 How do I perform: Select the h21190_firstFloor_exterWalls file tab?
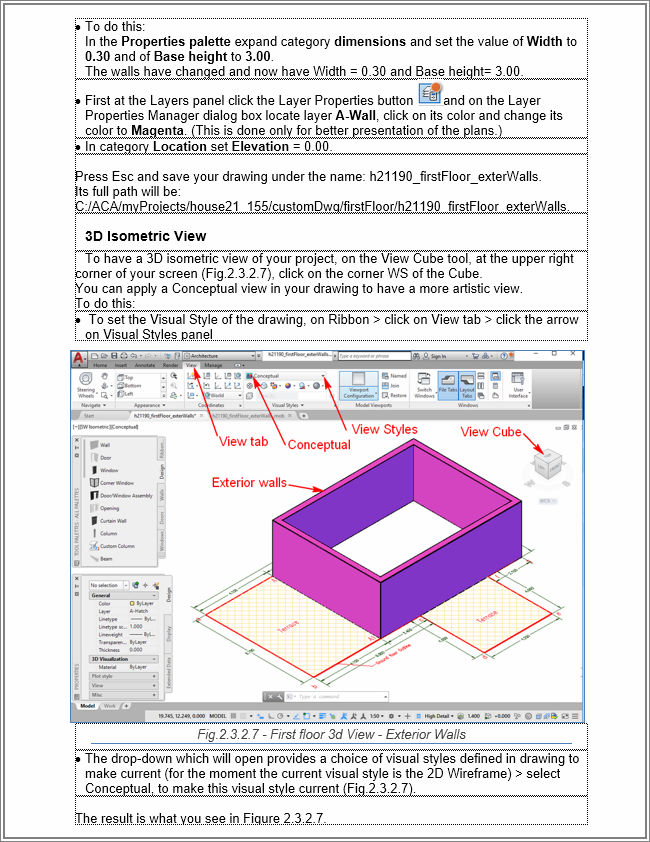tap(164, 416)
